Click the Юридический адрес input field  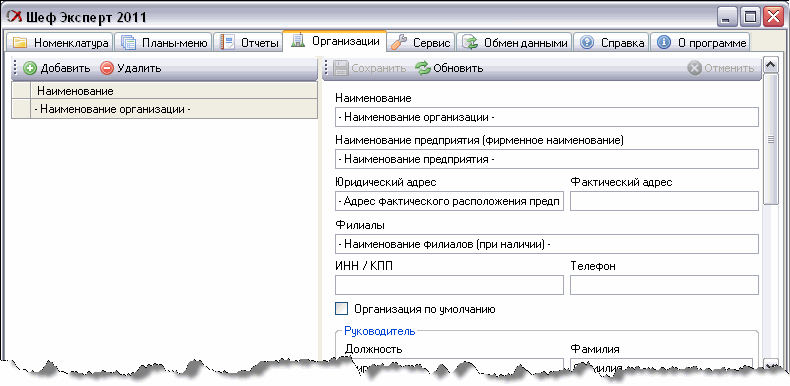(x=449, y=201)
